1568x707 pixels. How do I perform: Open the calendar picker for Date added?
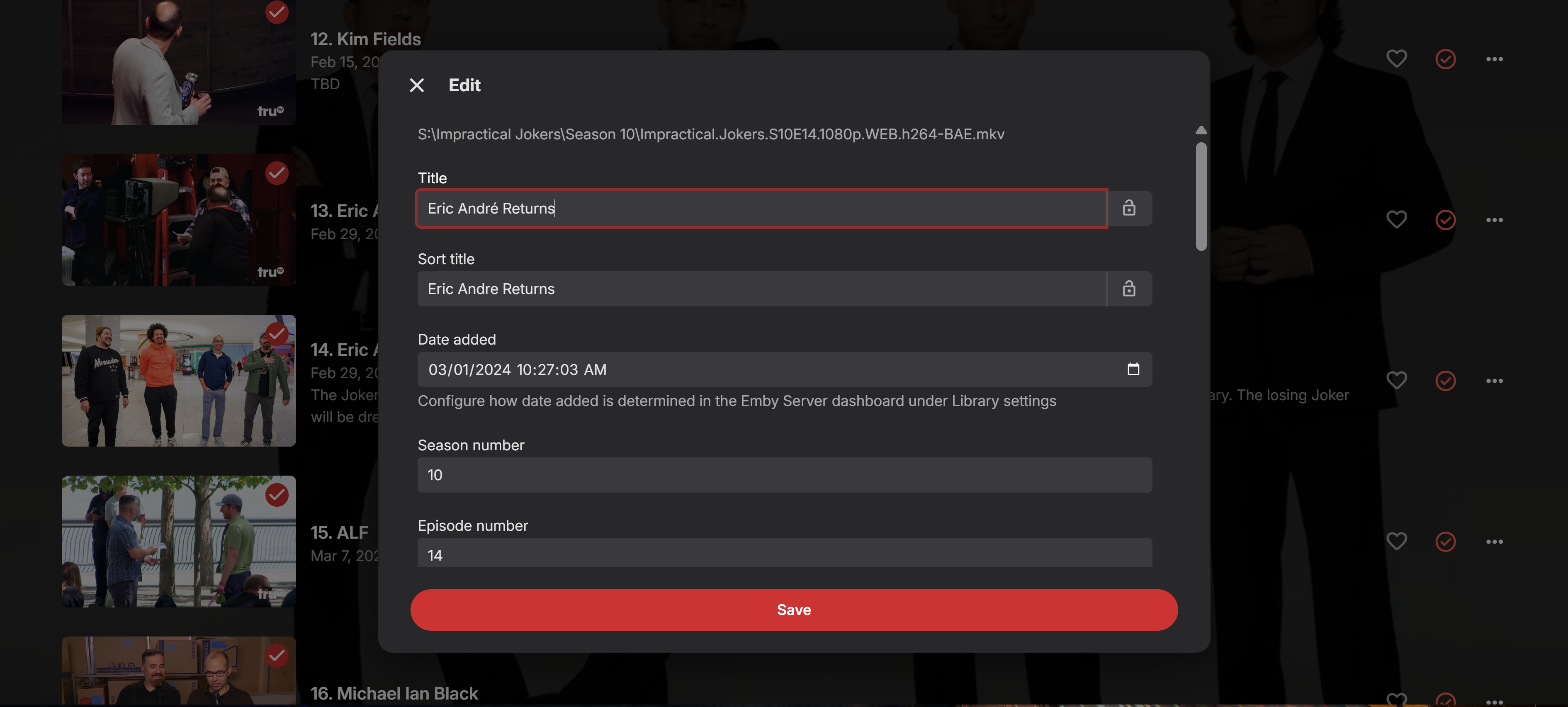point(1133,369)
